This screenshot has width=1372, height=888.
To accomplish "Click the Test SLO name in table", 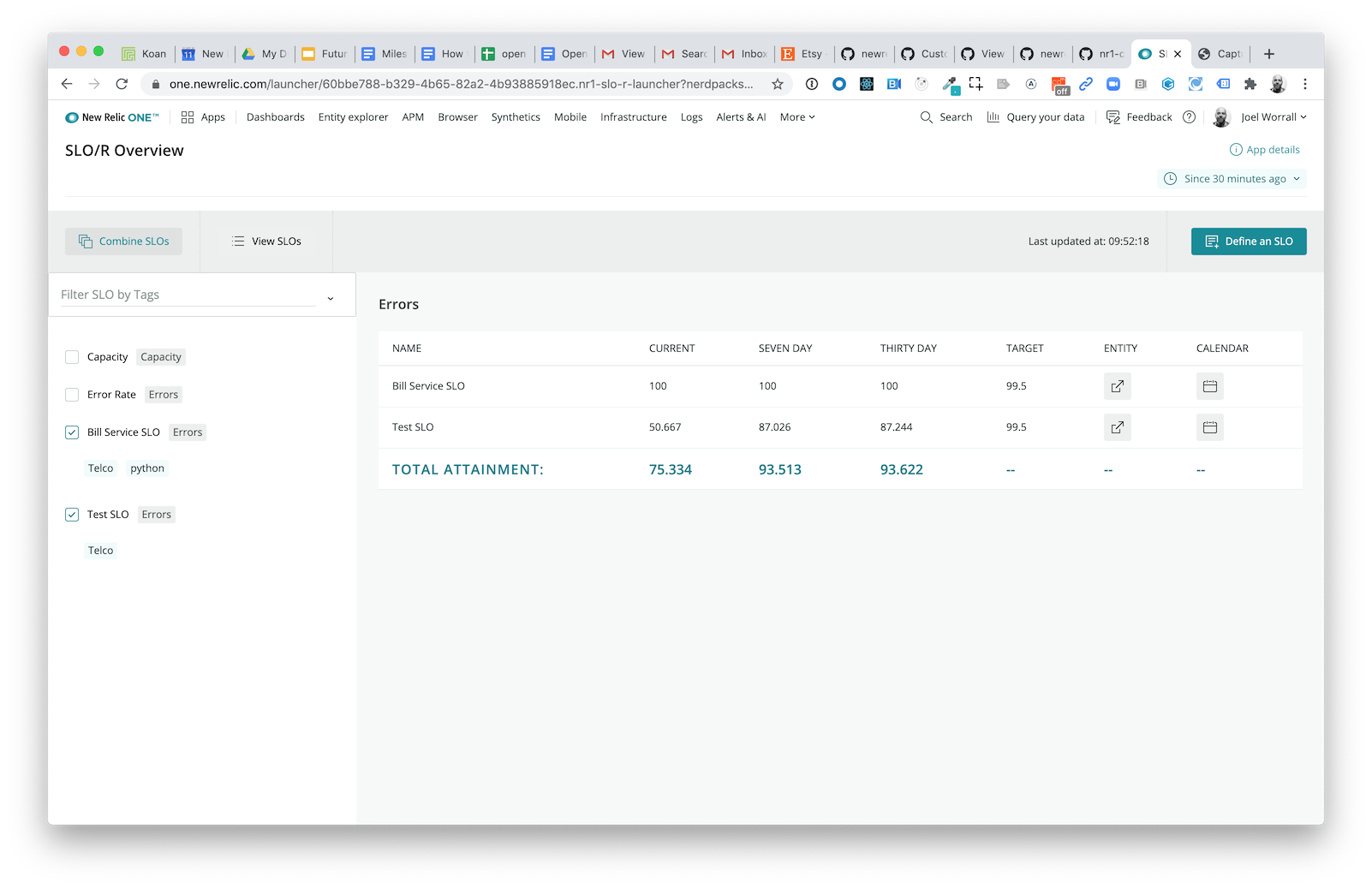I will pyautogui.click(x=413, y=427).
